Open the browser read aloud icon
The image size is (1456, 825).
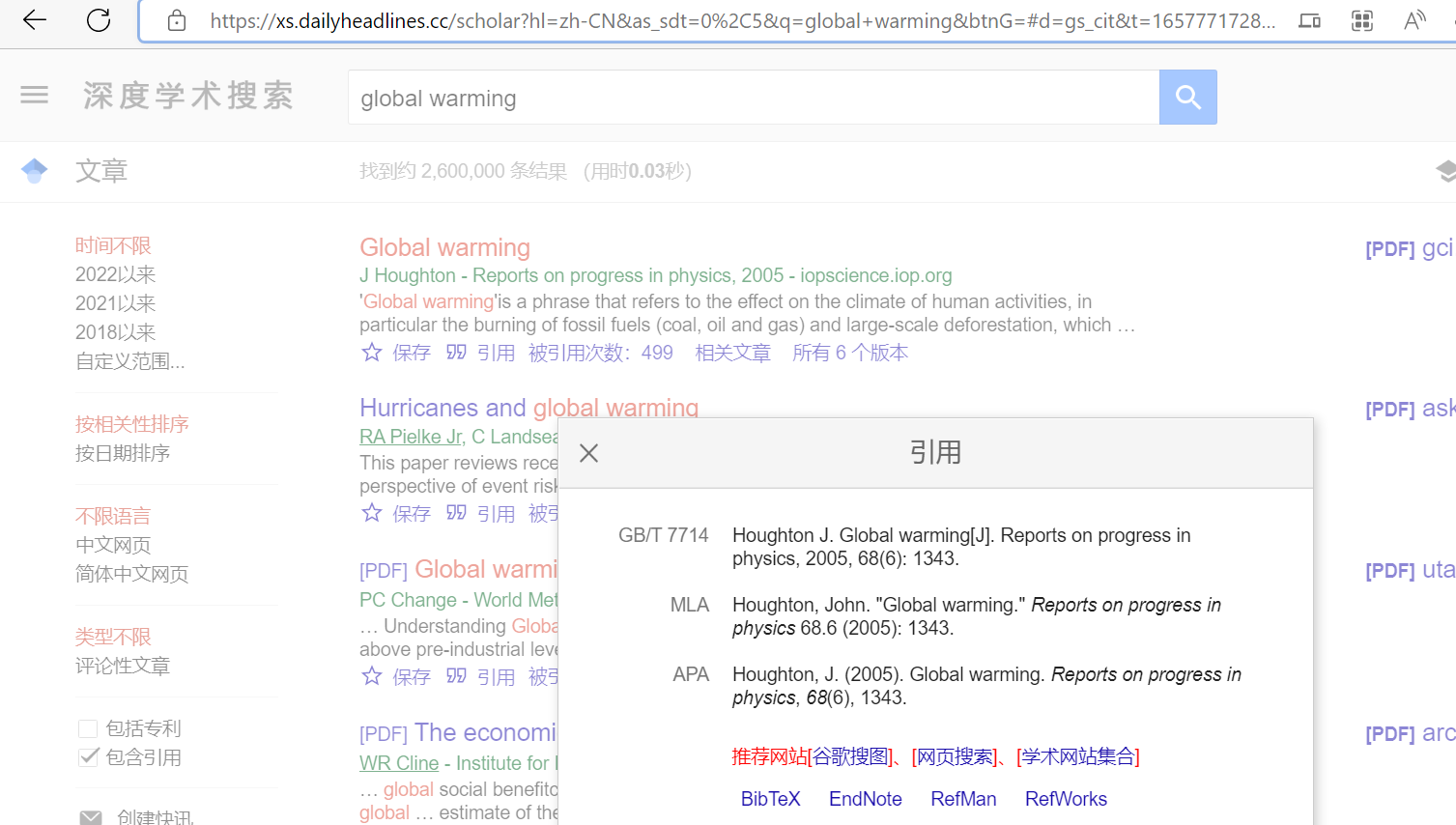pos(1414,20)
